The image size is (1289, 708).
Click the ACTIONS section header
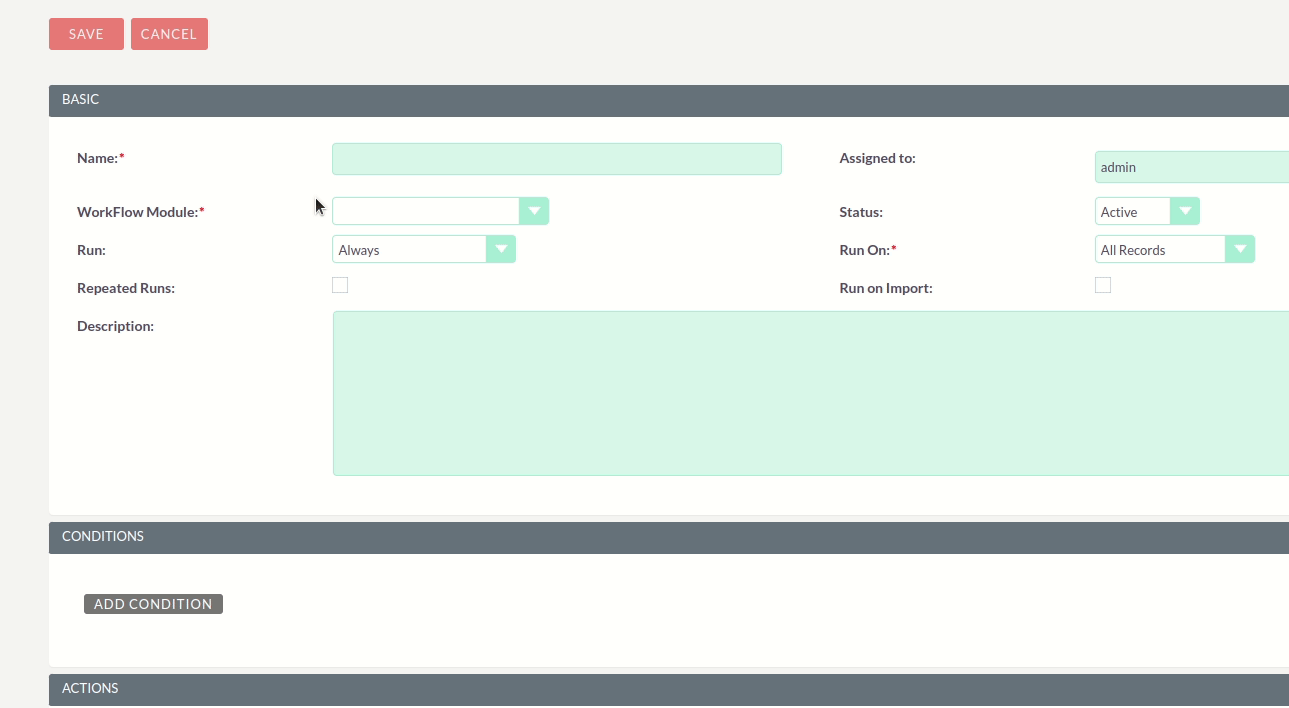90,688
